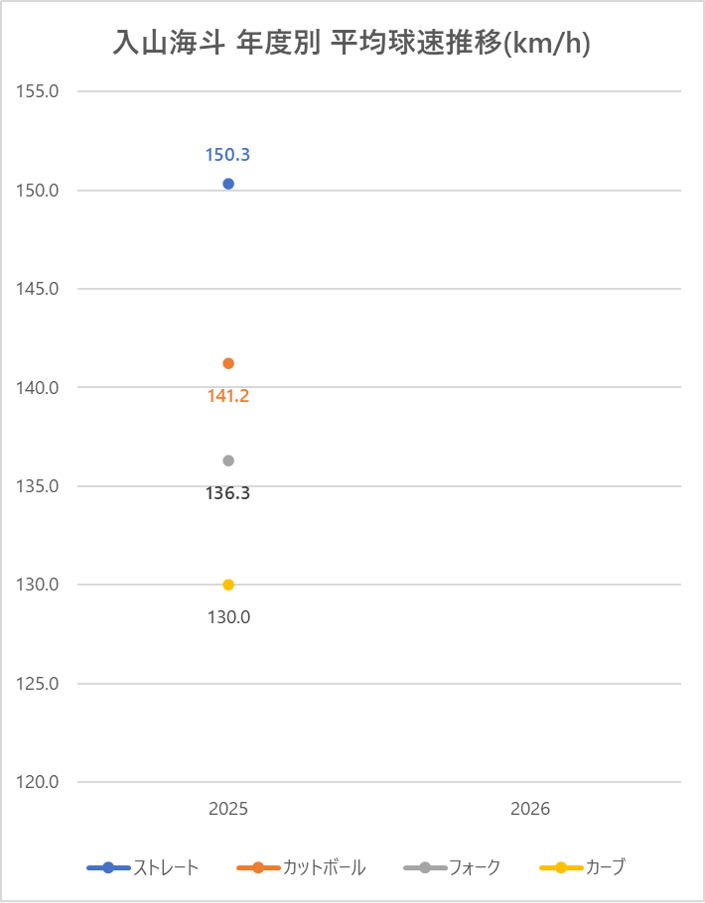Select the chart title 入山海斗 年度別 平均球速推移
Screen dimensions: 705x903
[x=351, y=43]
